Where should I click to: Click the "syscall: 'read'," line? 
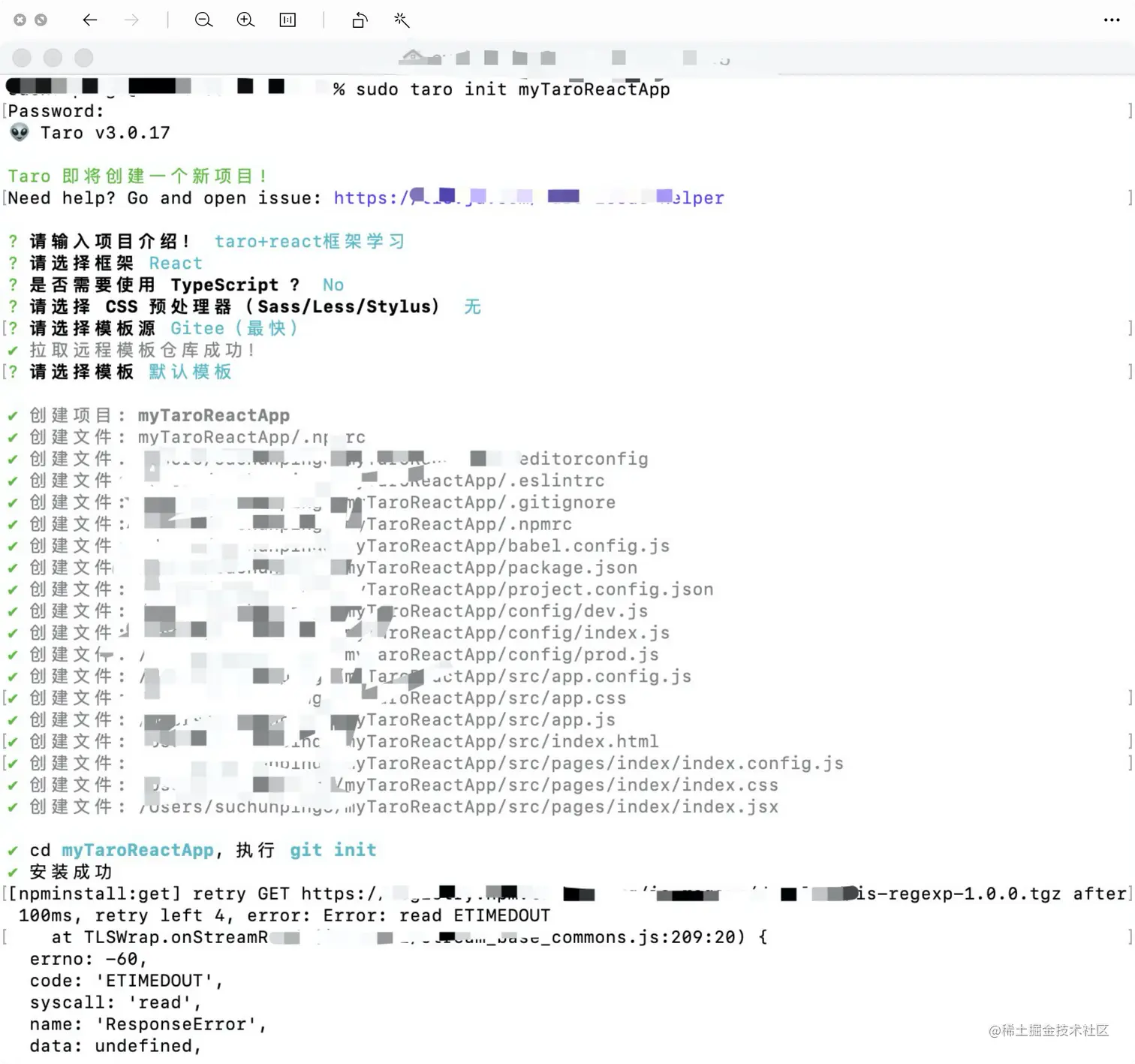(x=116, y=1003)
